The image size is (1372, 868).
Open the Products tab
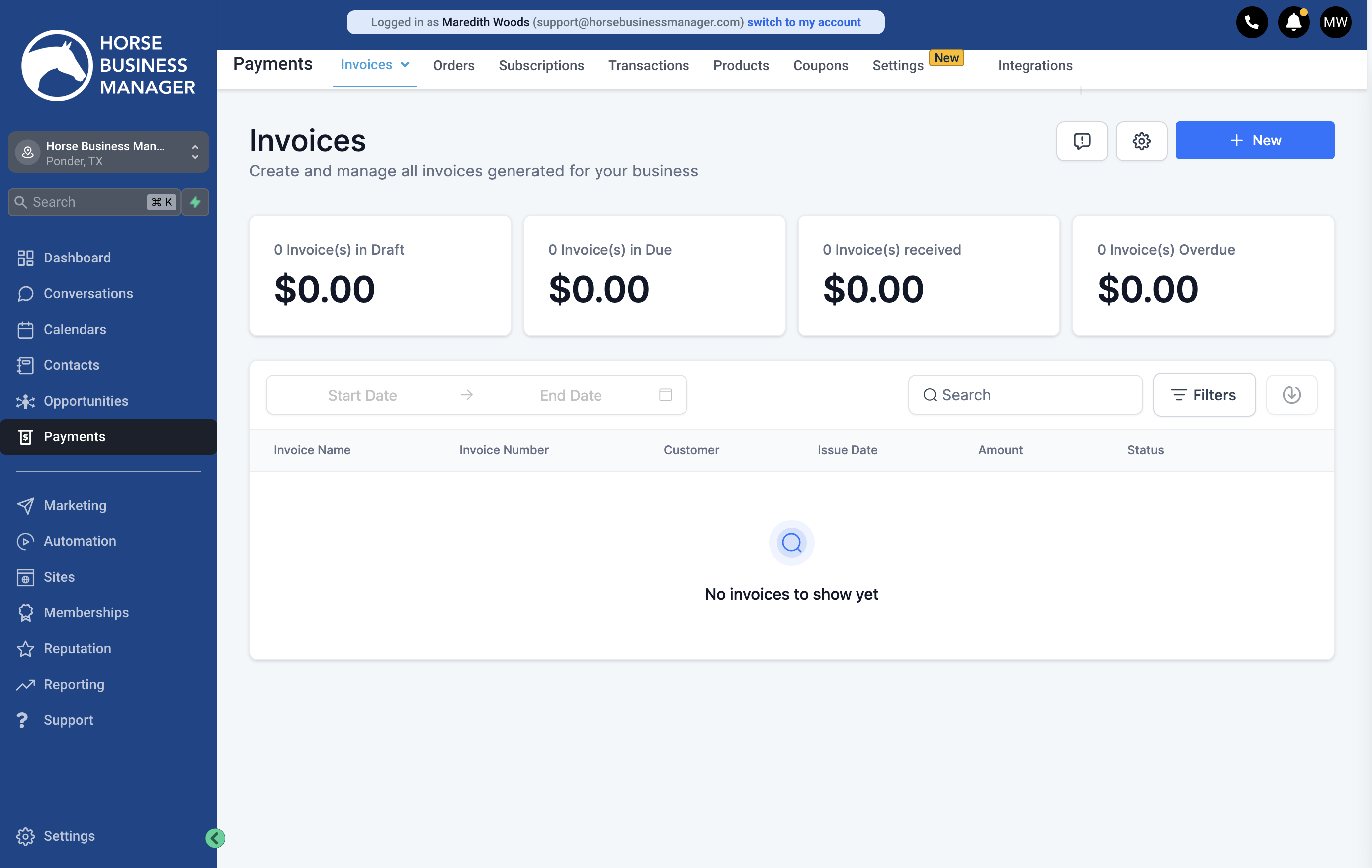[741, 66]
